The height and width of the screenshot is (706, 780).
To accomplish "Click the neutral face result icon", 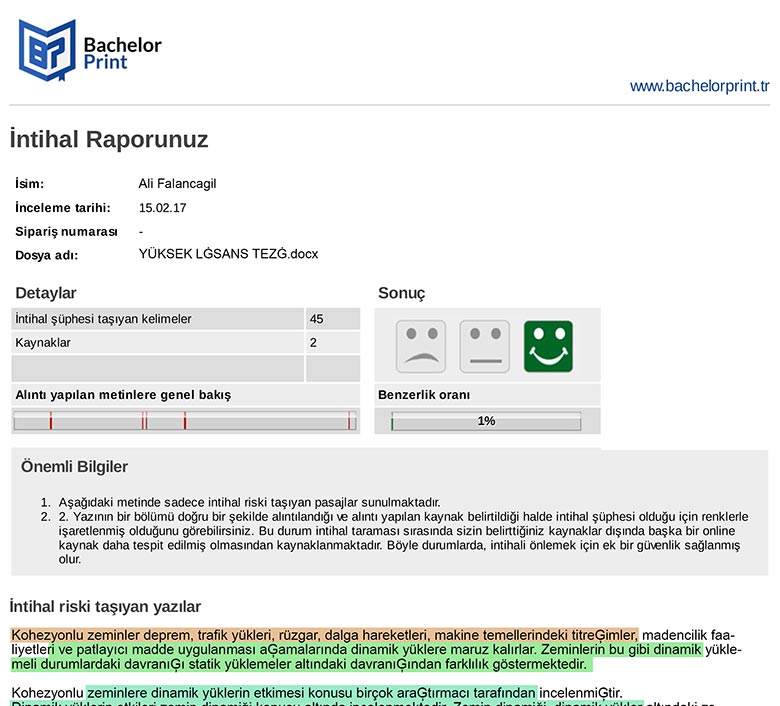I will (x=485, y=347).
